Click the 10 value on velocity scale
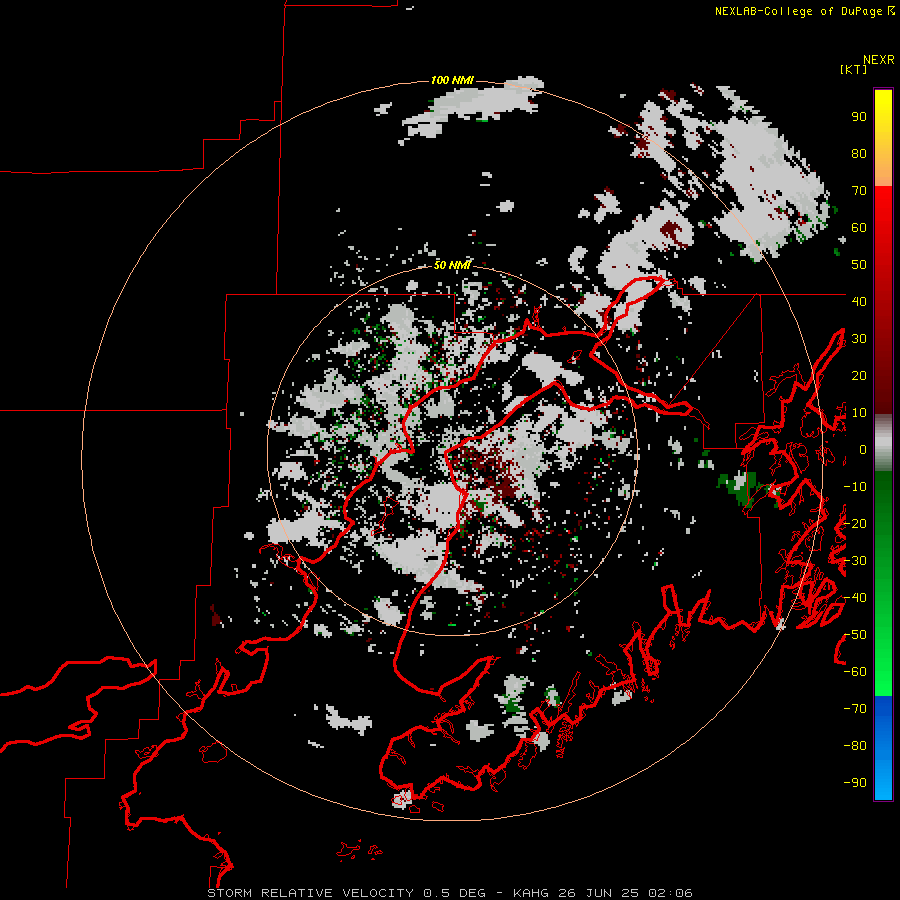The image size is (900, 900). click(x=859, y=413)
